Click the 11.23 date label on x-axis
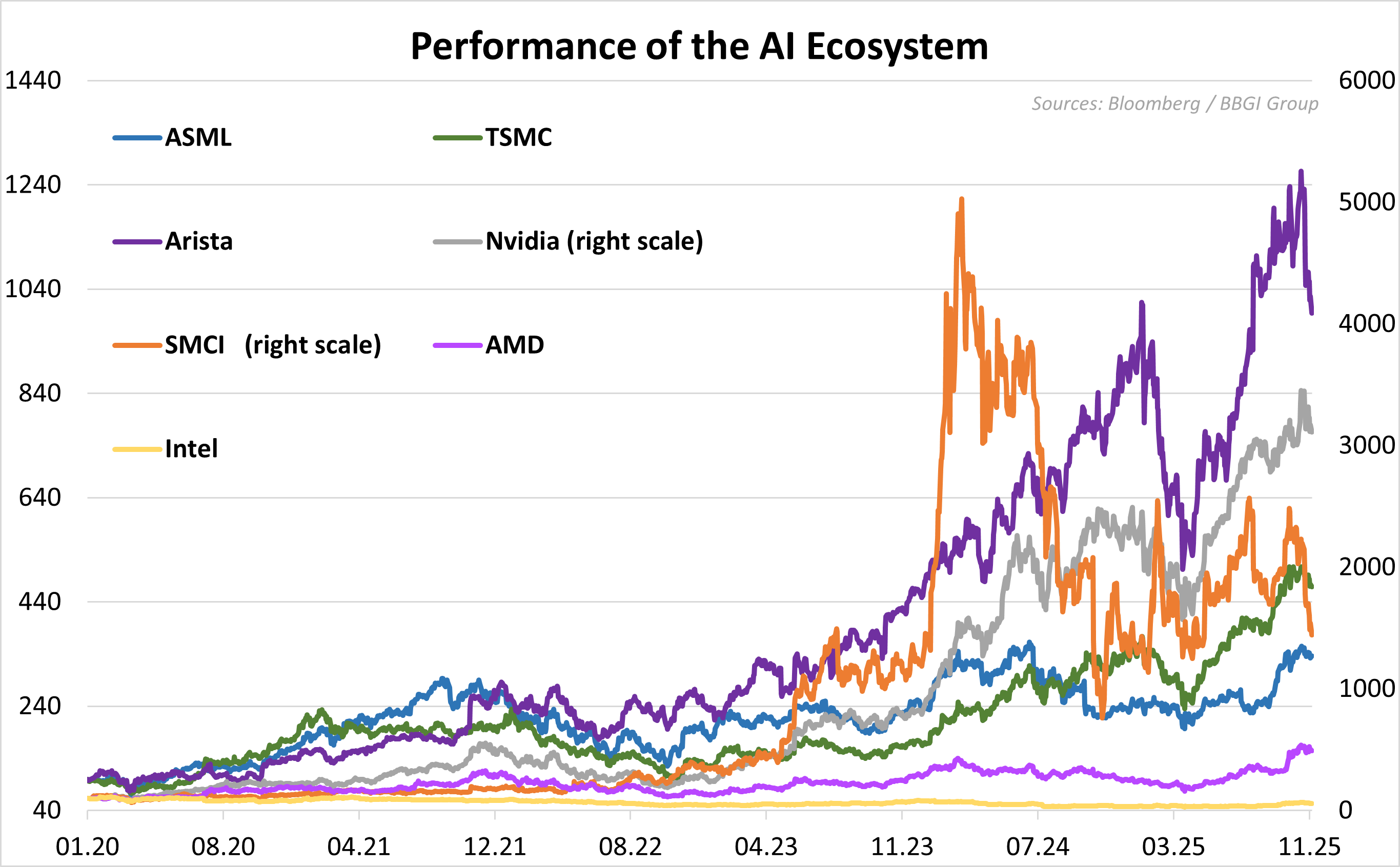 click(902, 847)
